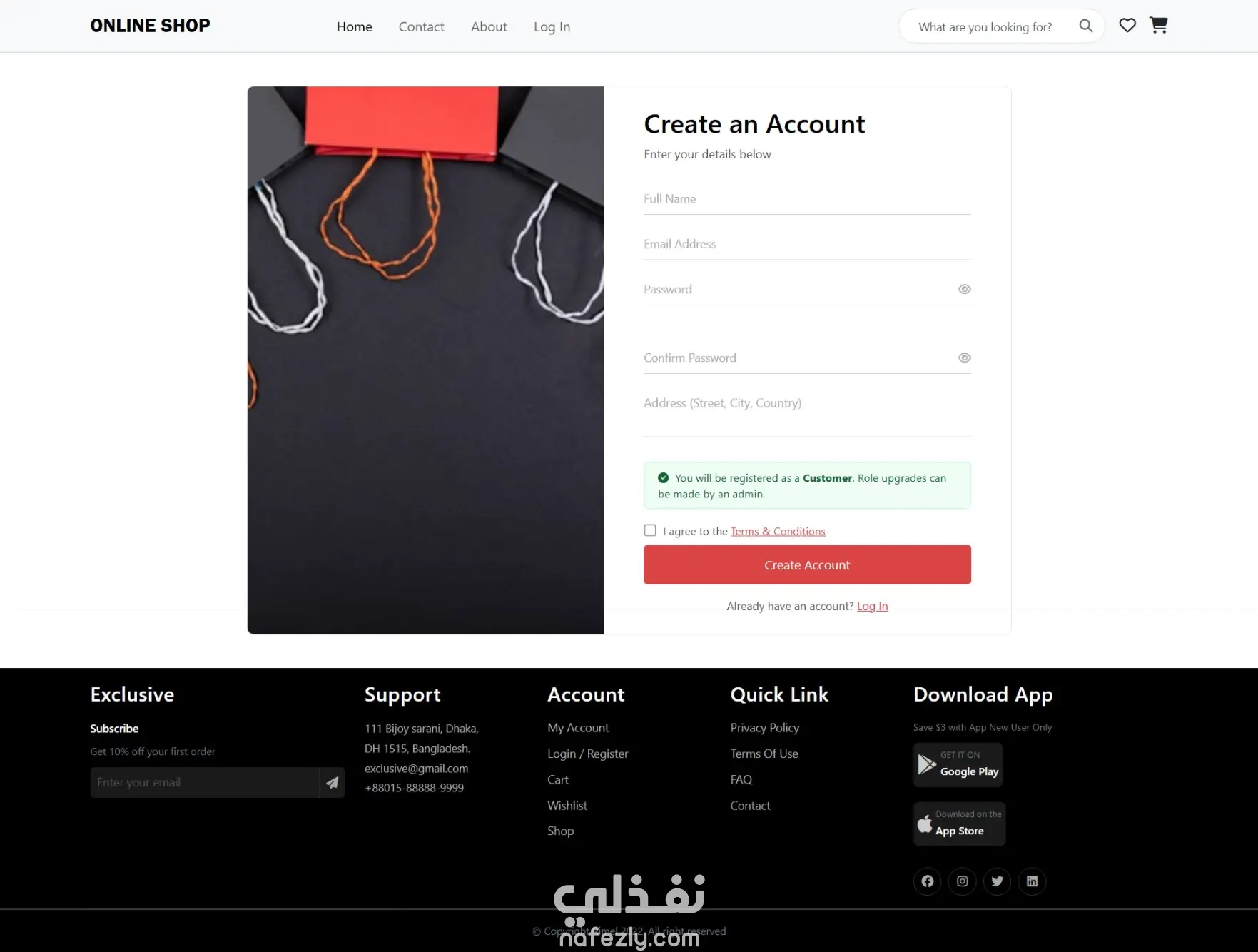Follow the Log In link below the form
This screenshot has height=952, width=1258.
pyautogui.click(x=872, y=606)
